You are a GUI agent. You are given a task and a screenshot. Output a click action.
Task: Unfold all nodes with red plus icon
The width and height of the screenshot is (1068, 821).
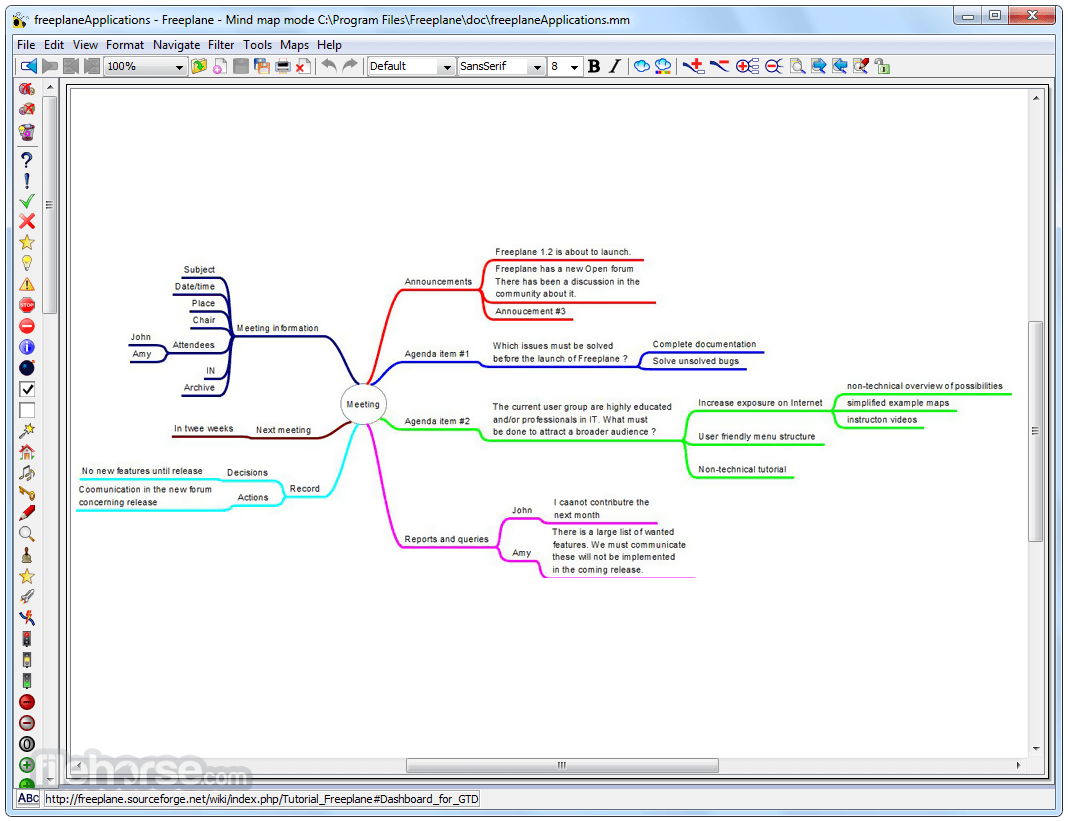pos(747,66)
